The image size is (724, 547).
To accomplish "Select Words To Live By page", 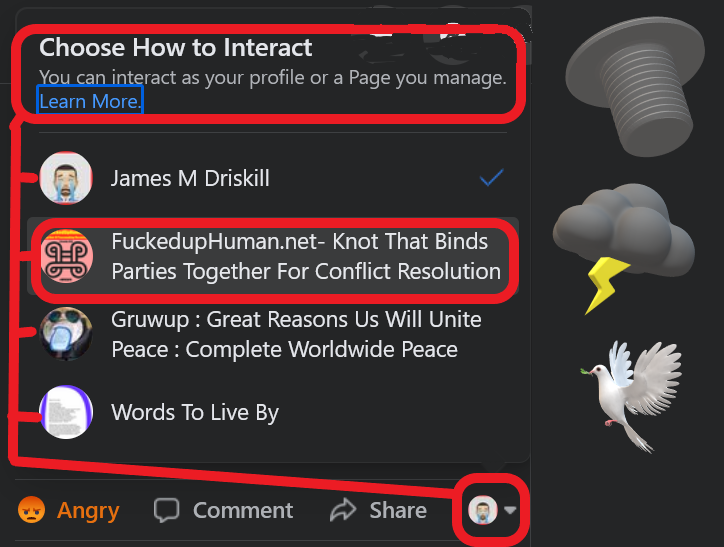I will pyautogui.click(x=273, y=412).
